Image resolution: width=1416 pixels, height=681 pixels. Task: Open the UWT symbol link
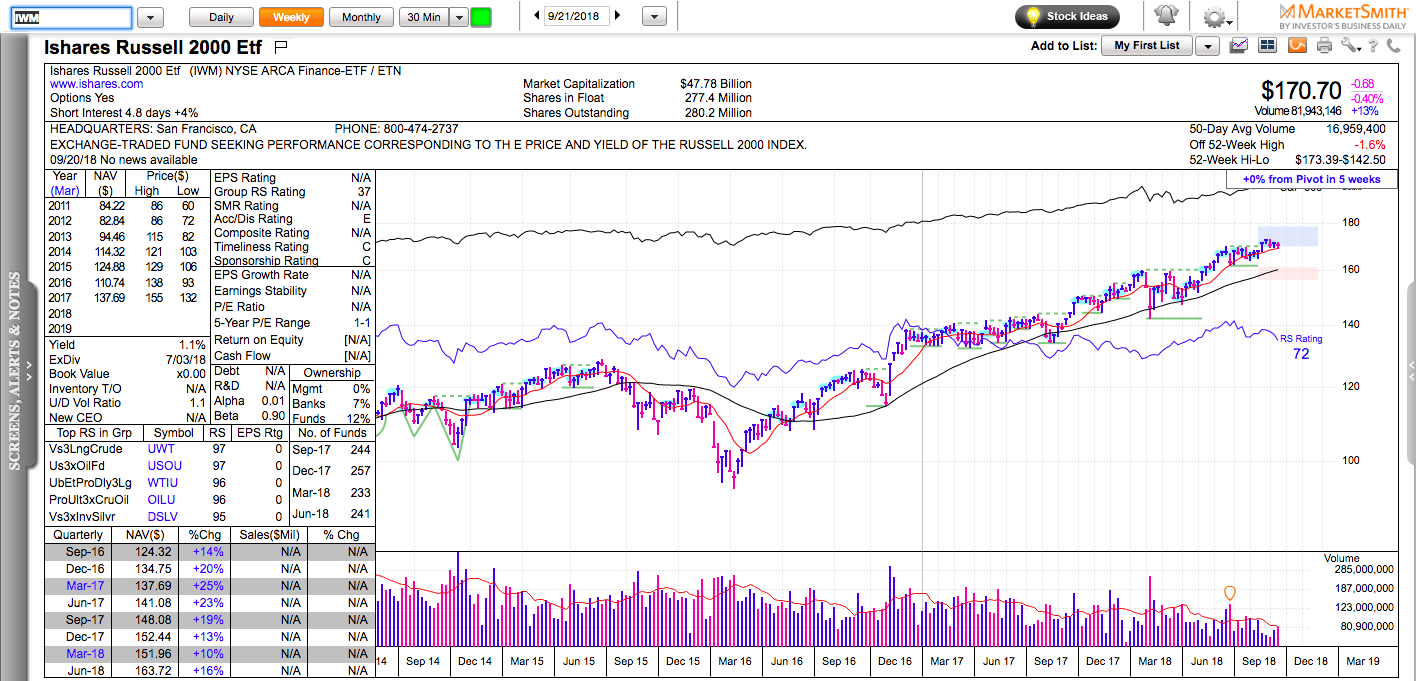(x=161, y=449)
